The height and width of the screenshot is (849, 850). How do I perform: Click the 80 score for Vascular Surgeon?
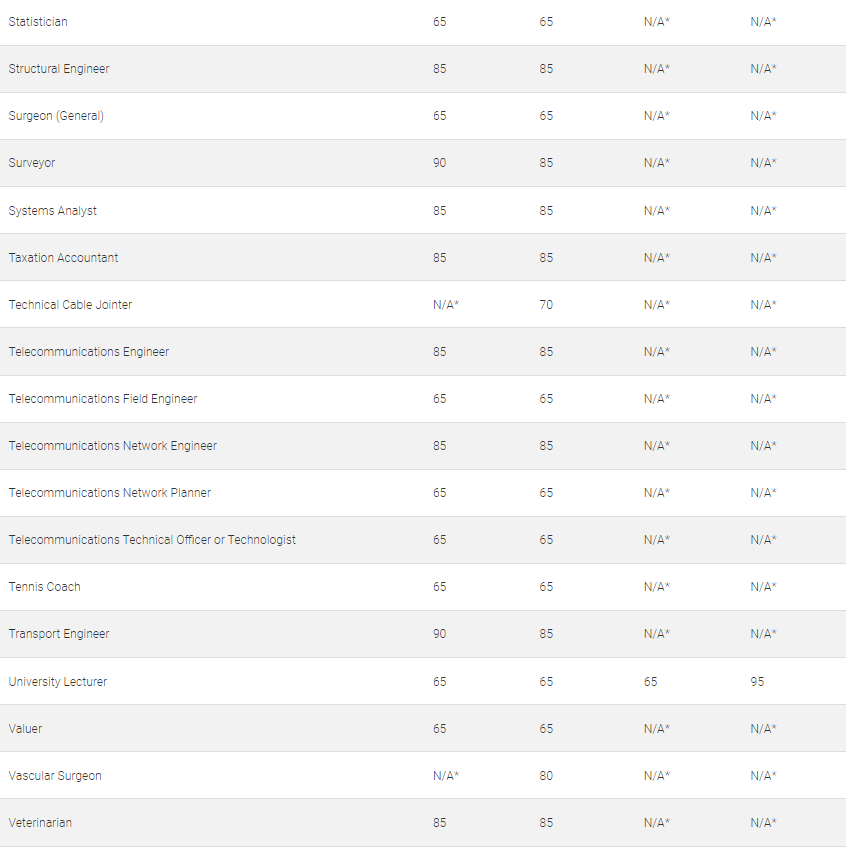[546, 776]
